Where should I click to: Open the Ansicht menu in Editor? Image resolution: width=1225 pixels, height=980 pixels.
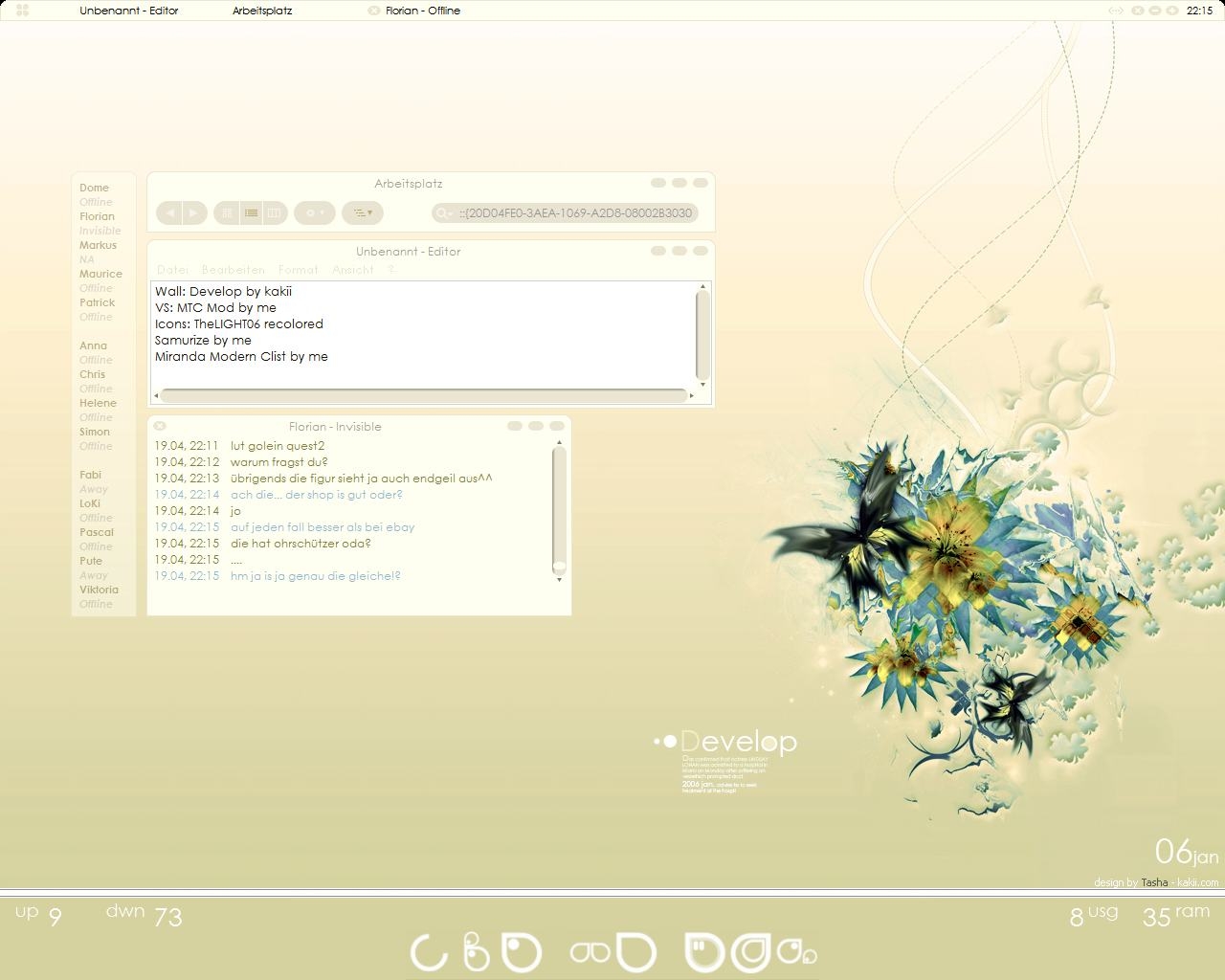point(352,270)
